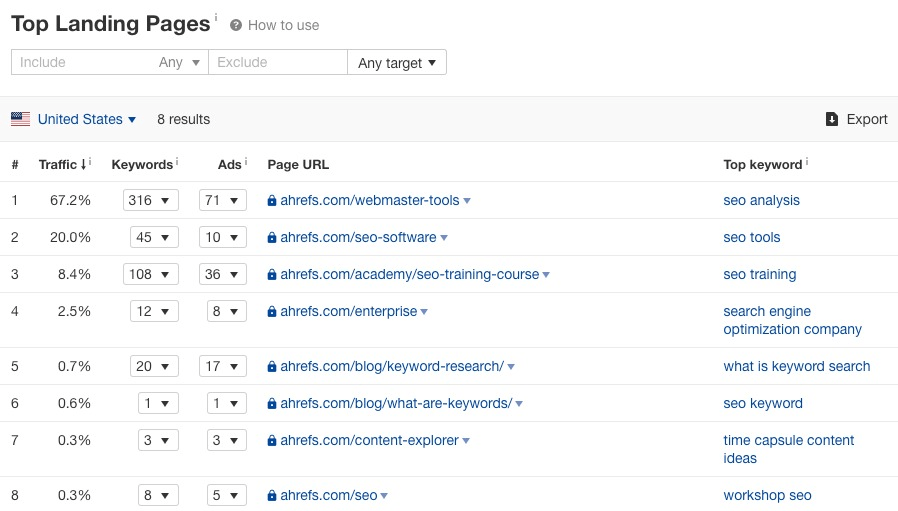Open the ahrefs.com/seo page link
The width and height of the screenshot is (898, 511).
tap(329, 495)
